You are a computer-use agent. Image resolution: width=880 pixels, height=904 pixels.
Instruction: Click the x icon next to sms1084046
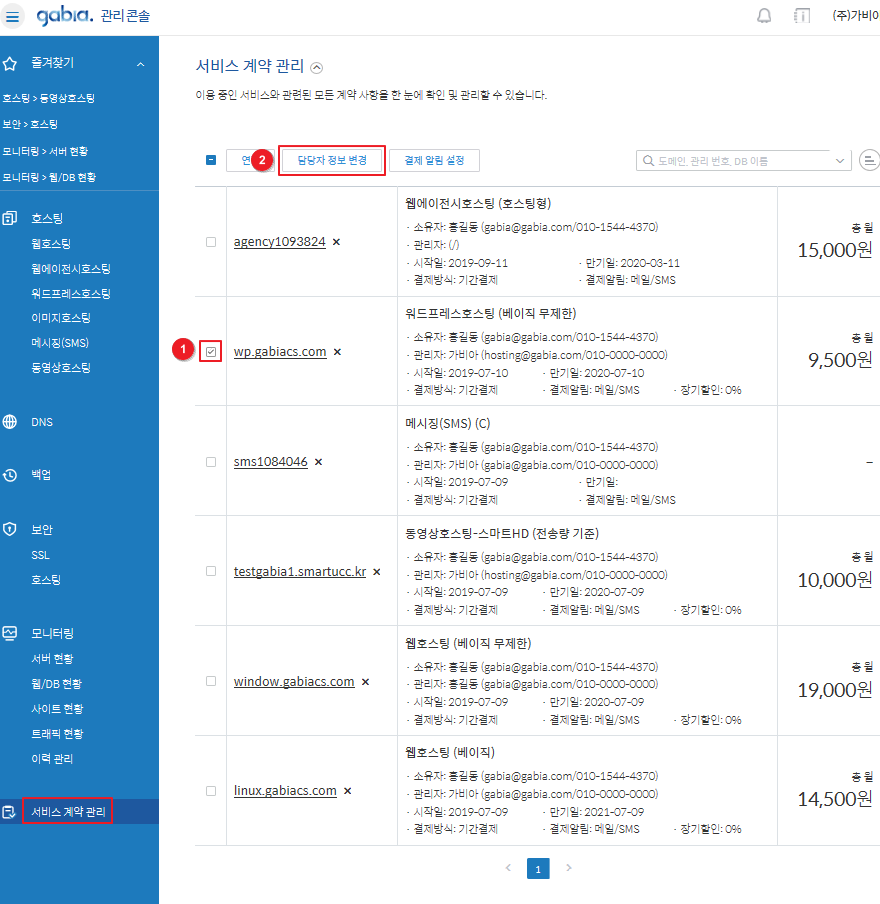(x=318, y=462)
